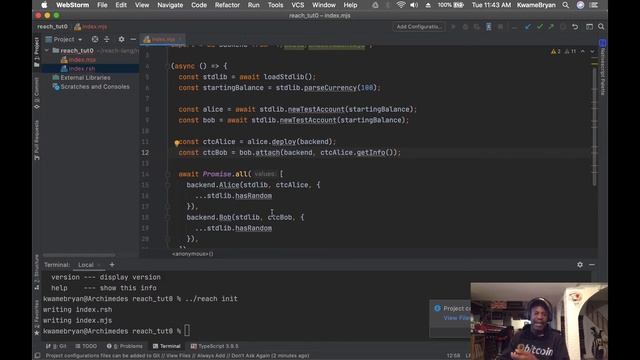
Task: Open the Terminal tool window tab
Action: (x=167, y=346)
